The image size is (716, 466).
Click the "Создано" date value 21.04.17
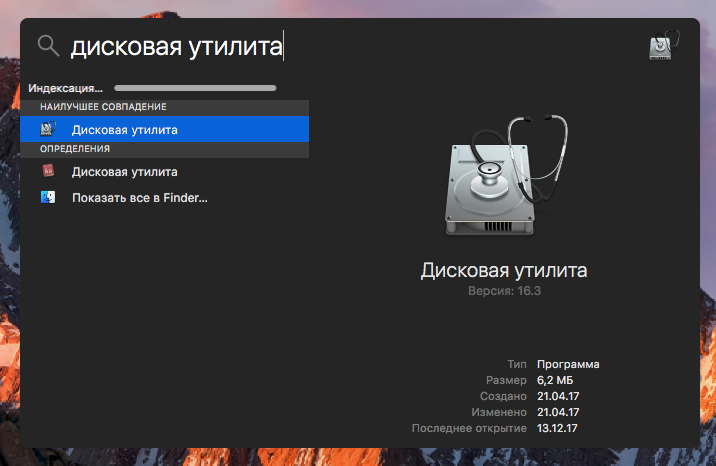(x=558, y=396)
